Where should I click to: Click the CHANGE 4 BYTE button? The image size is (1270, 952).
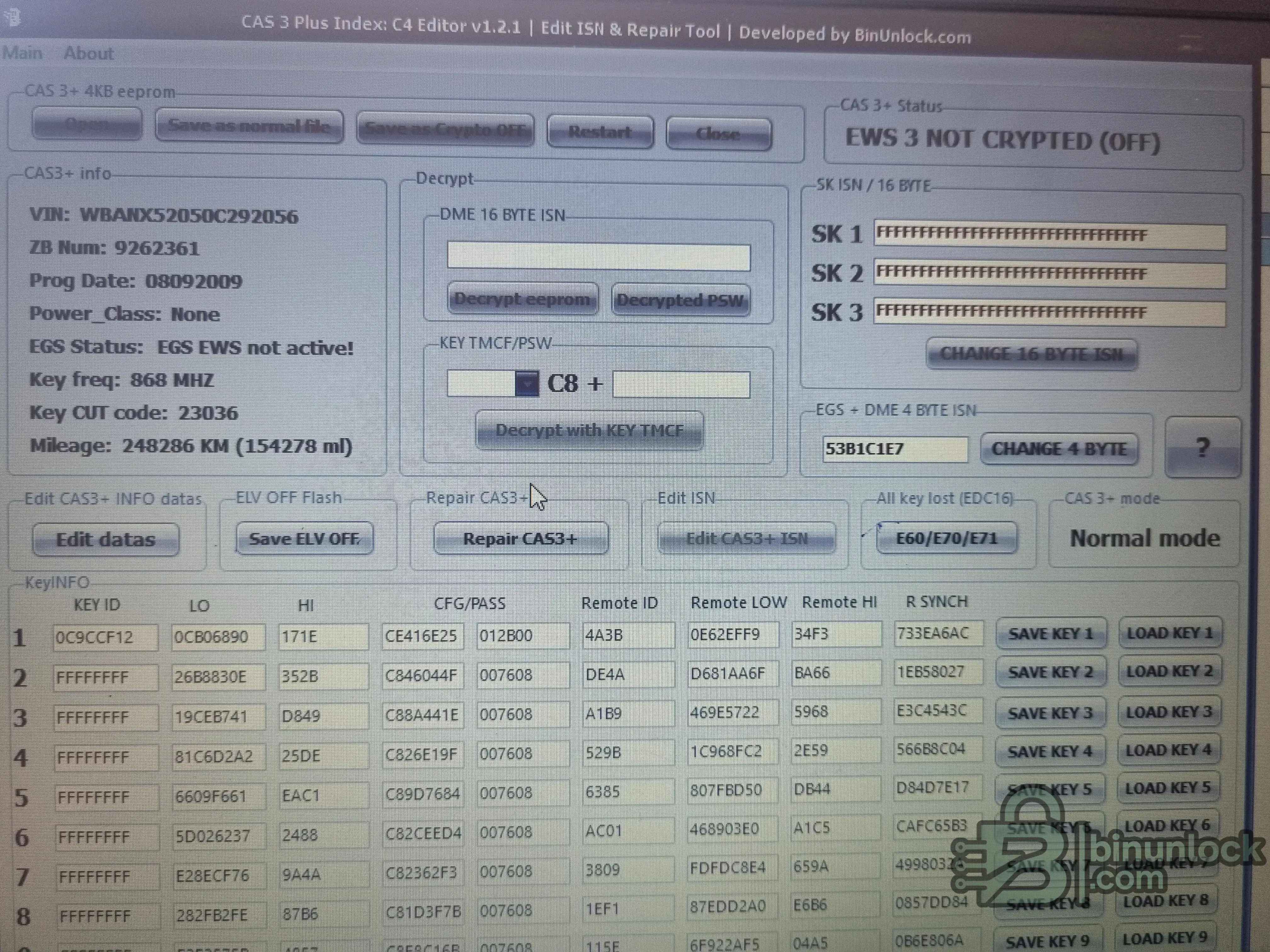(1059, 449)
